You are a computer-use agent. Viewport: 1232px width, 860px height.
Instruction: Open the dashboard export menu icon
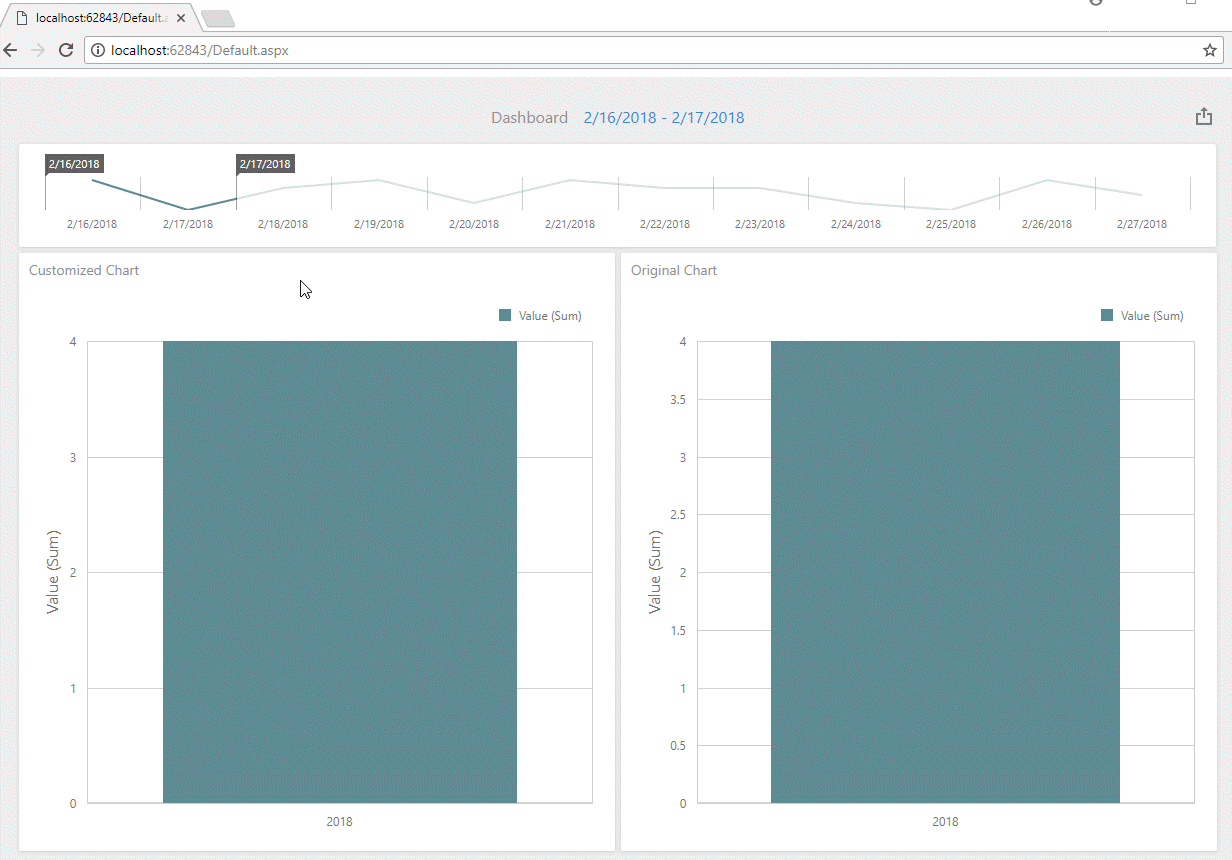point(1204,117)
